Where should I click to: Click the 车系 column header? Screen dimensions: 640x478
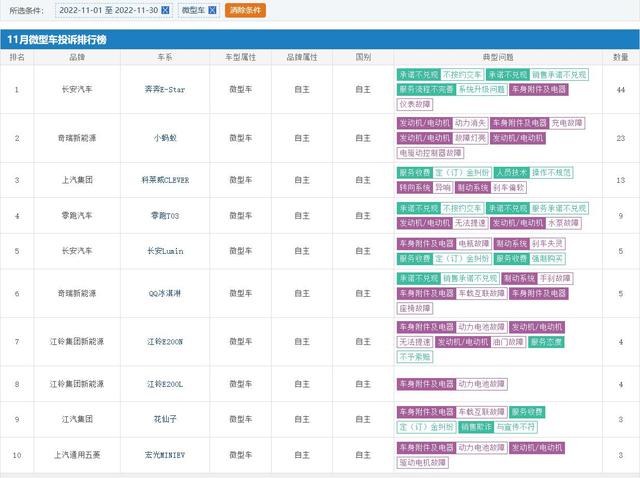pyautogui.click(x=165, y=57)
